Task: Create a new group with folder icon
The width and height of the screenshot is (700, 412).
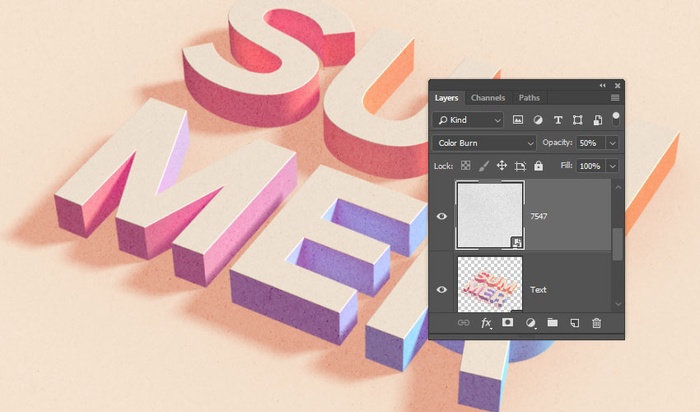Action: click(552, 323)
